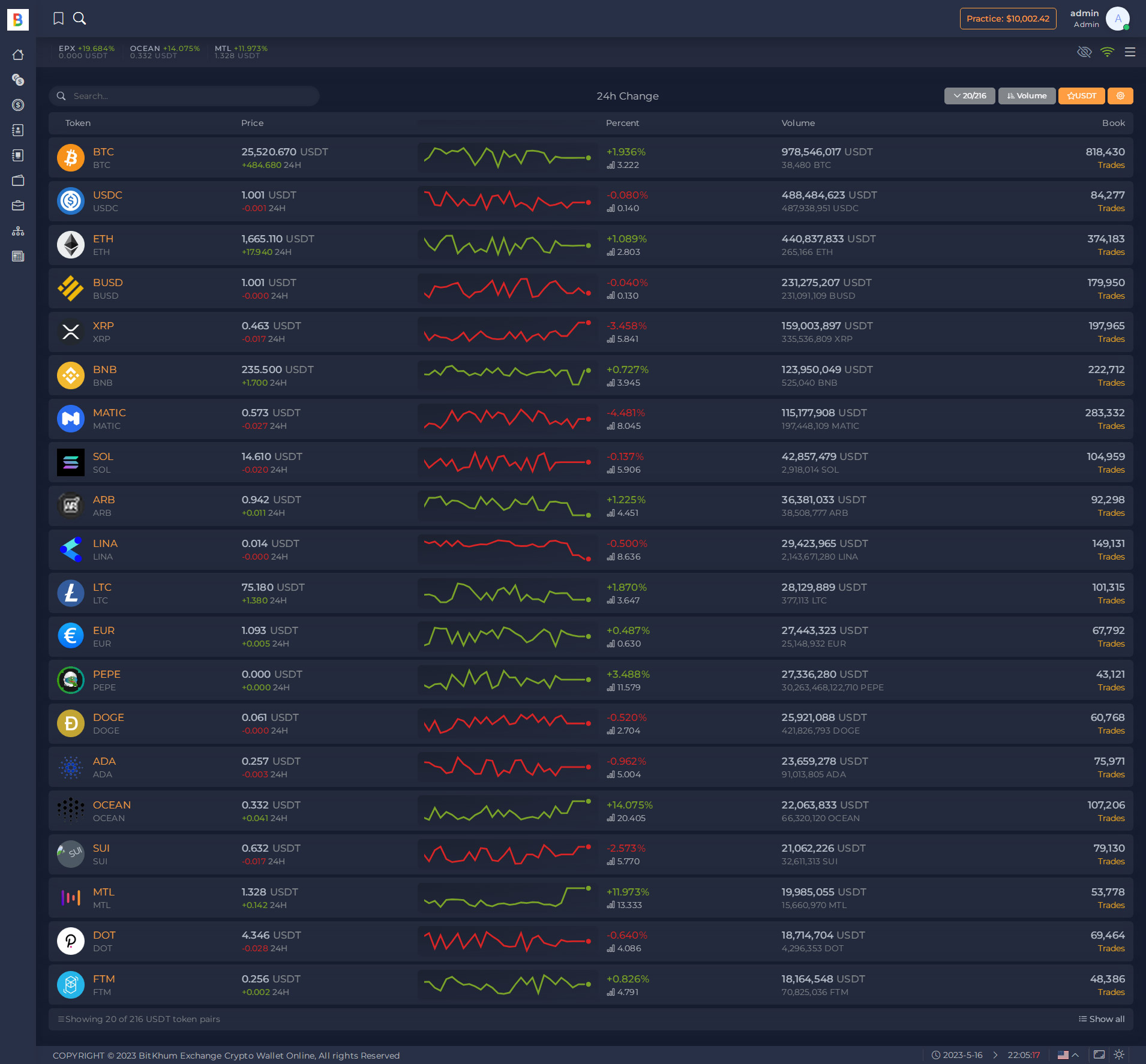This screenshot has width=1146, height=1064.
Task: Click the OCEAN +14.075% ticker item
Action: pos(165,52)
